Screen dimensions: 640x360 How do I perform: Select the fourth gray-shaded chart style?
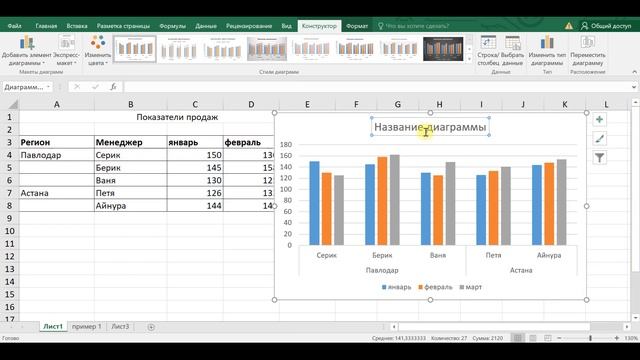[267, 49]
